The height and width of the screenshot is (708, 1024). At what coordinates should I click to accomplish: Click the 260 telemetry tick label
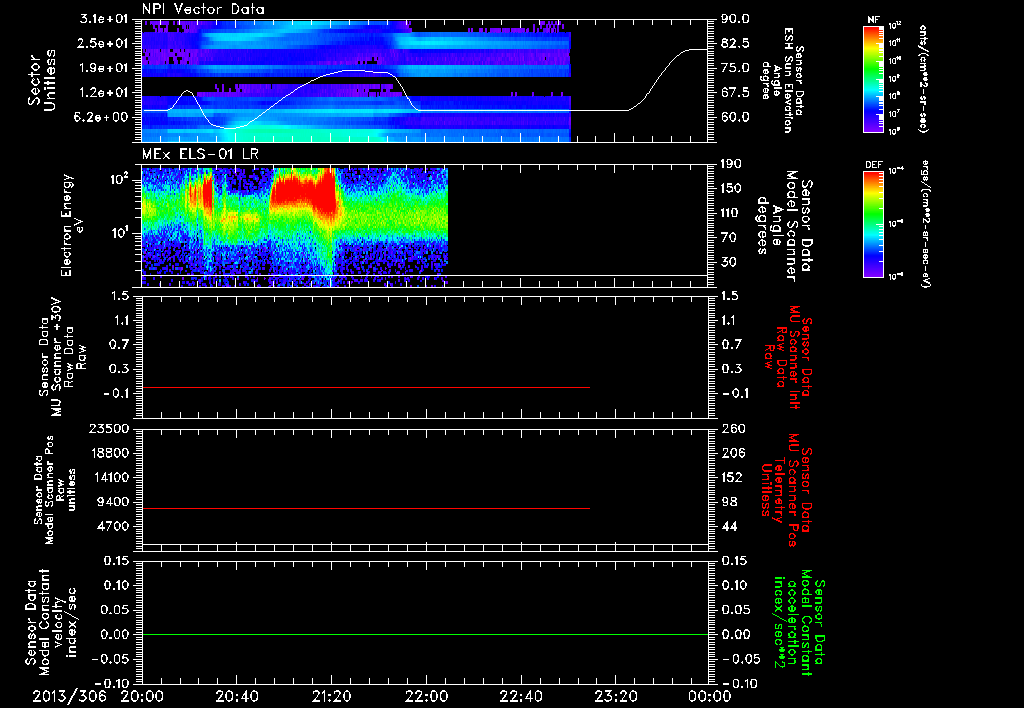coord(733,428)
